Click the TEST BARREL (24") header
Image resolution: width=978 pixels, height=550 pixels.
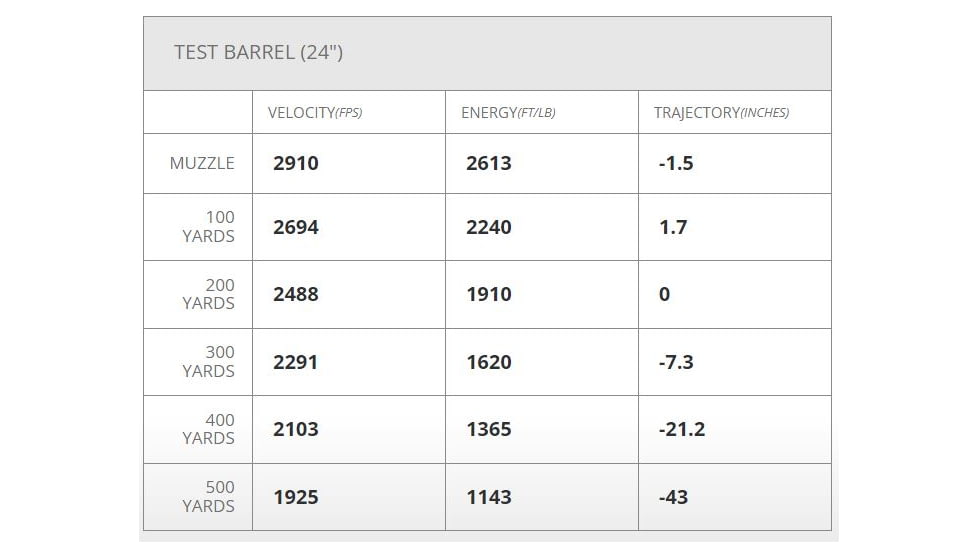[258, 52]
